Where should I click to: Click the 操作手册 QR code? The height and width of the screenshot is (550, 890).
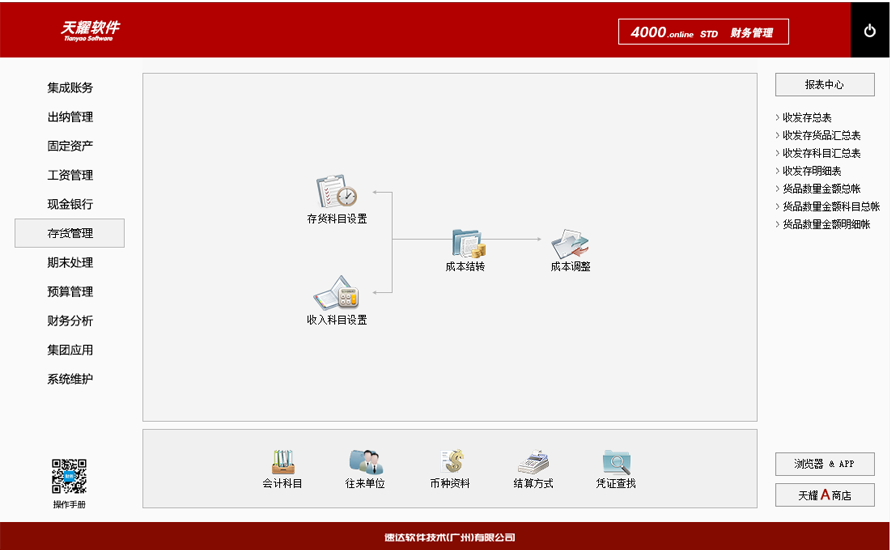pyautogui.click(x=69, y=476)
